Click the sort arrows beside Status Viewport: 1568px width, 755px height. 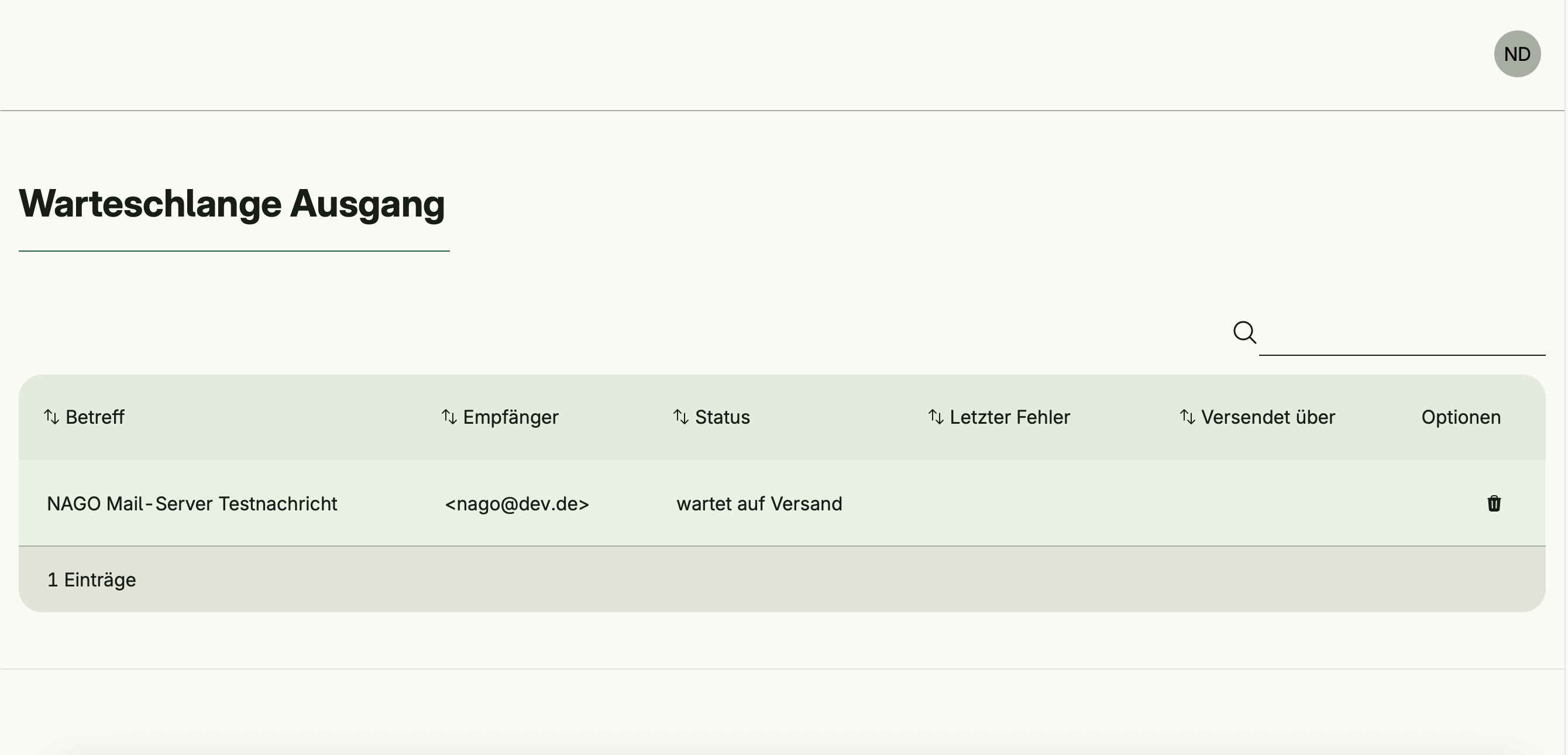click(680, 417)
